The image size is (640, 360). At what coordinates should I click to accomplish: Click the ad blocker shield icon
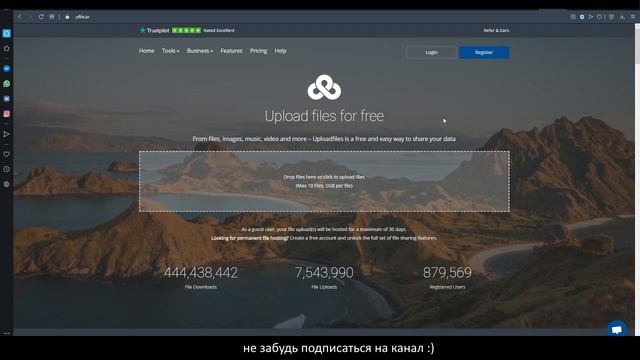[x=582, y=17]
